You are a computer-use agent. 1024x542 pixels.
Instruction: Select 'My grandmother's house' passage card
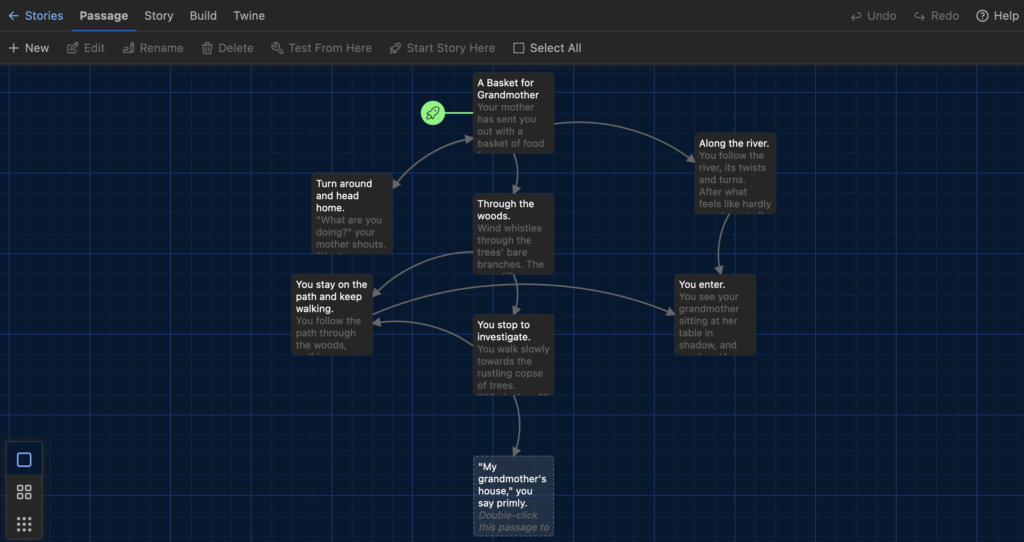[x=513, y=496]
